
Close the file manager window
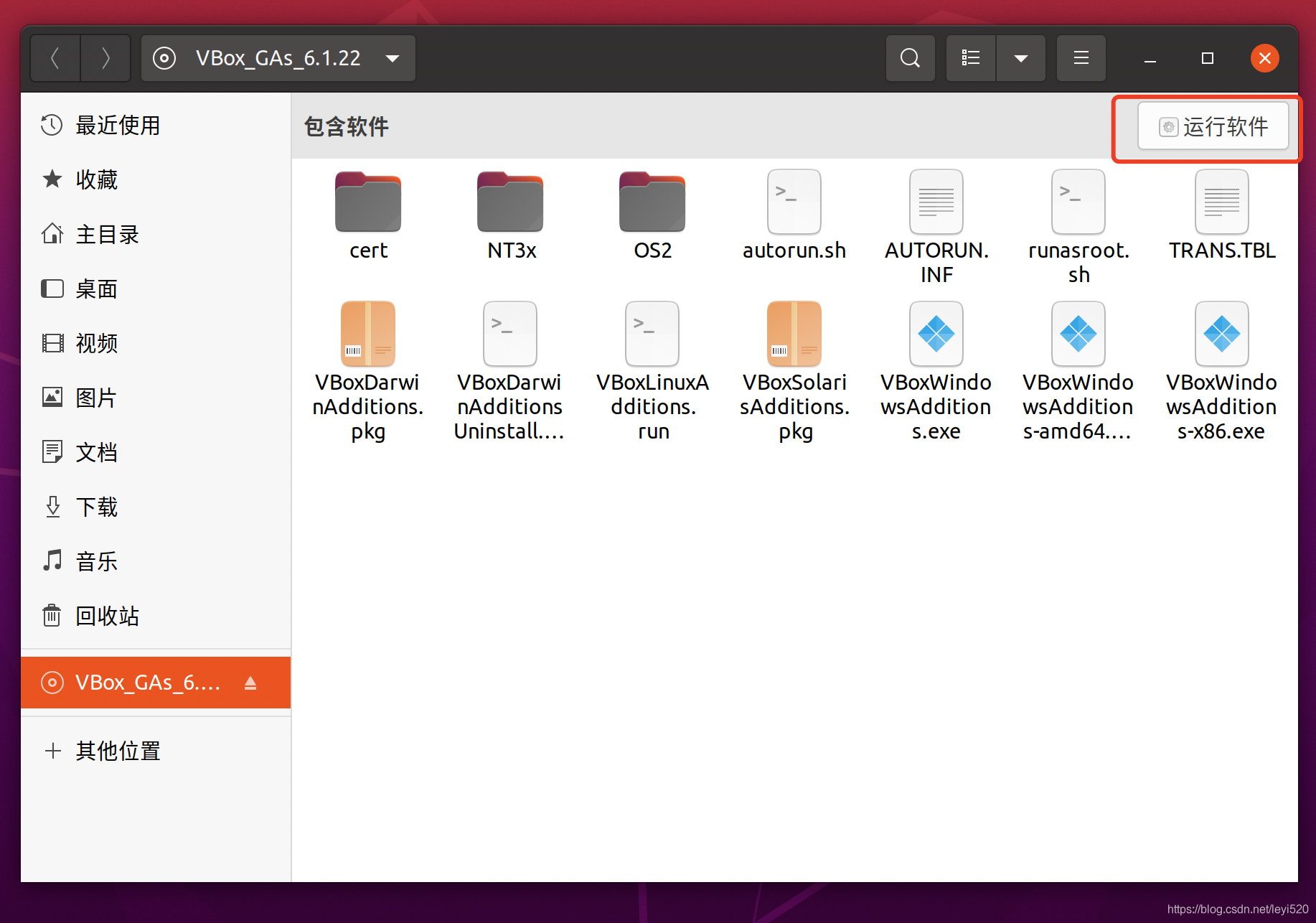[x=1265, y=58]
